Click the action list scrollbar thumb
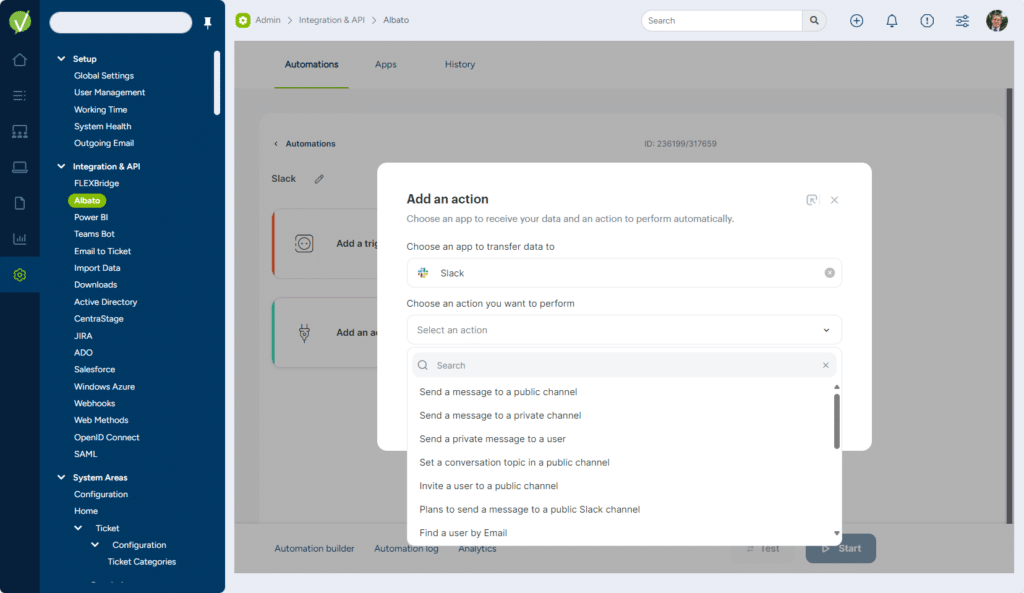The height and width of the screenshot is (593, 1024). (837, 420)
